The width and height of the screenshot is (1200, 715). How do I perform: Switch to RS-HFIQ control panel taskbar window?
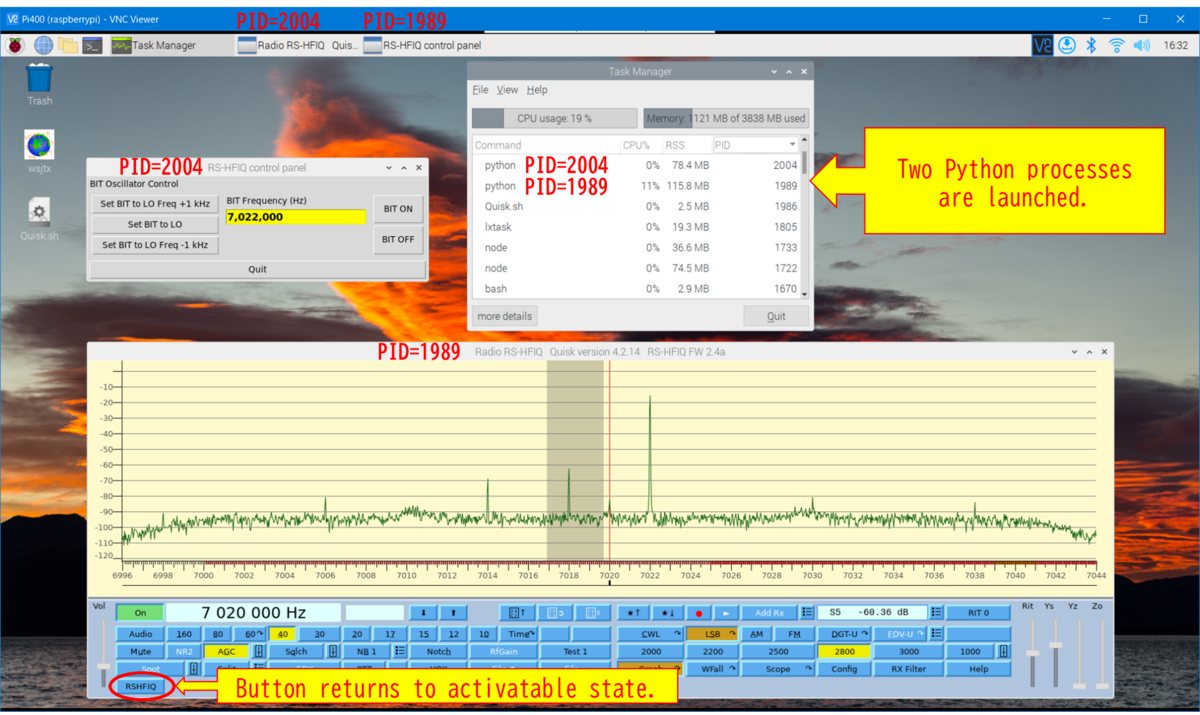(423, 45)
